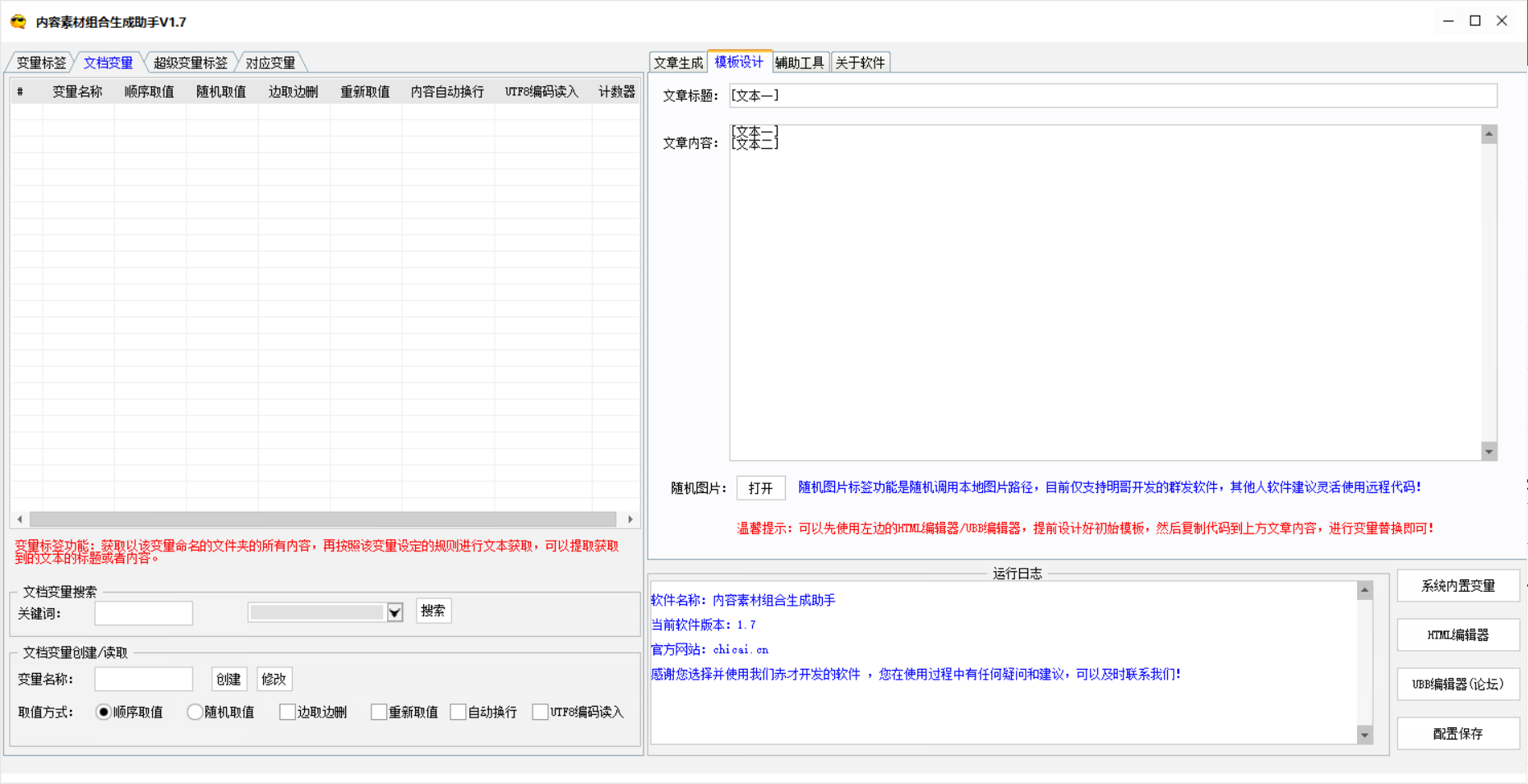The image size is (1528, 784).
Task: Click the # column header
Action: coord(21,92)
